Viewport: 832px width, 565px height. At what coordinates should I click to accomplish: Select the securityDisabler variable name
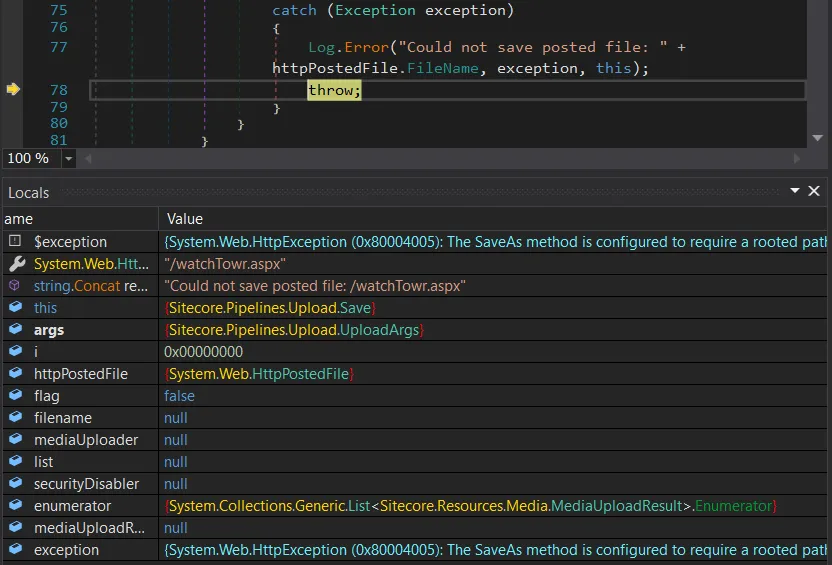pyautogui.click(x=86, y=484)
